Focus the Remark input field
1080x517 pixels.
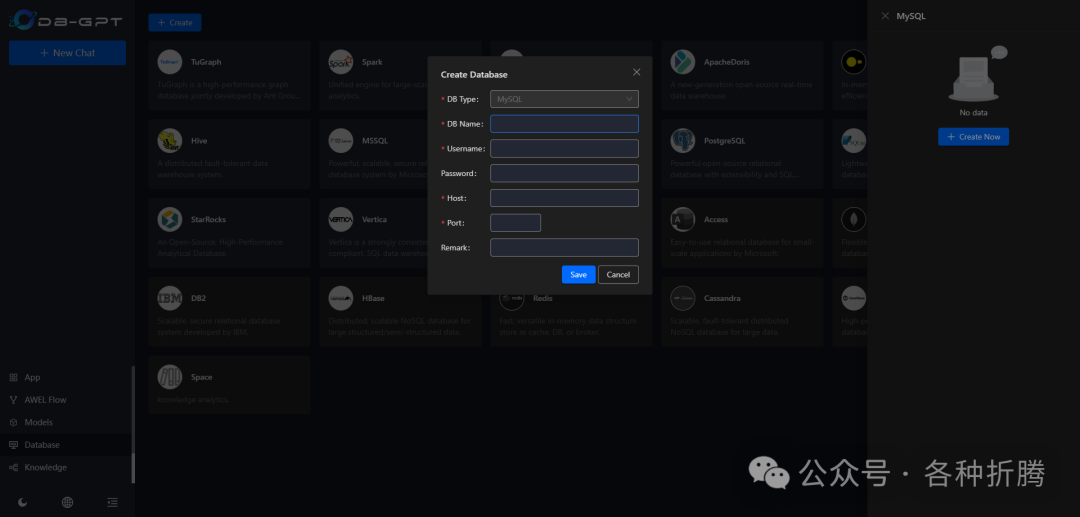[x=564, y=247]
